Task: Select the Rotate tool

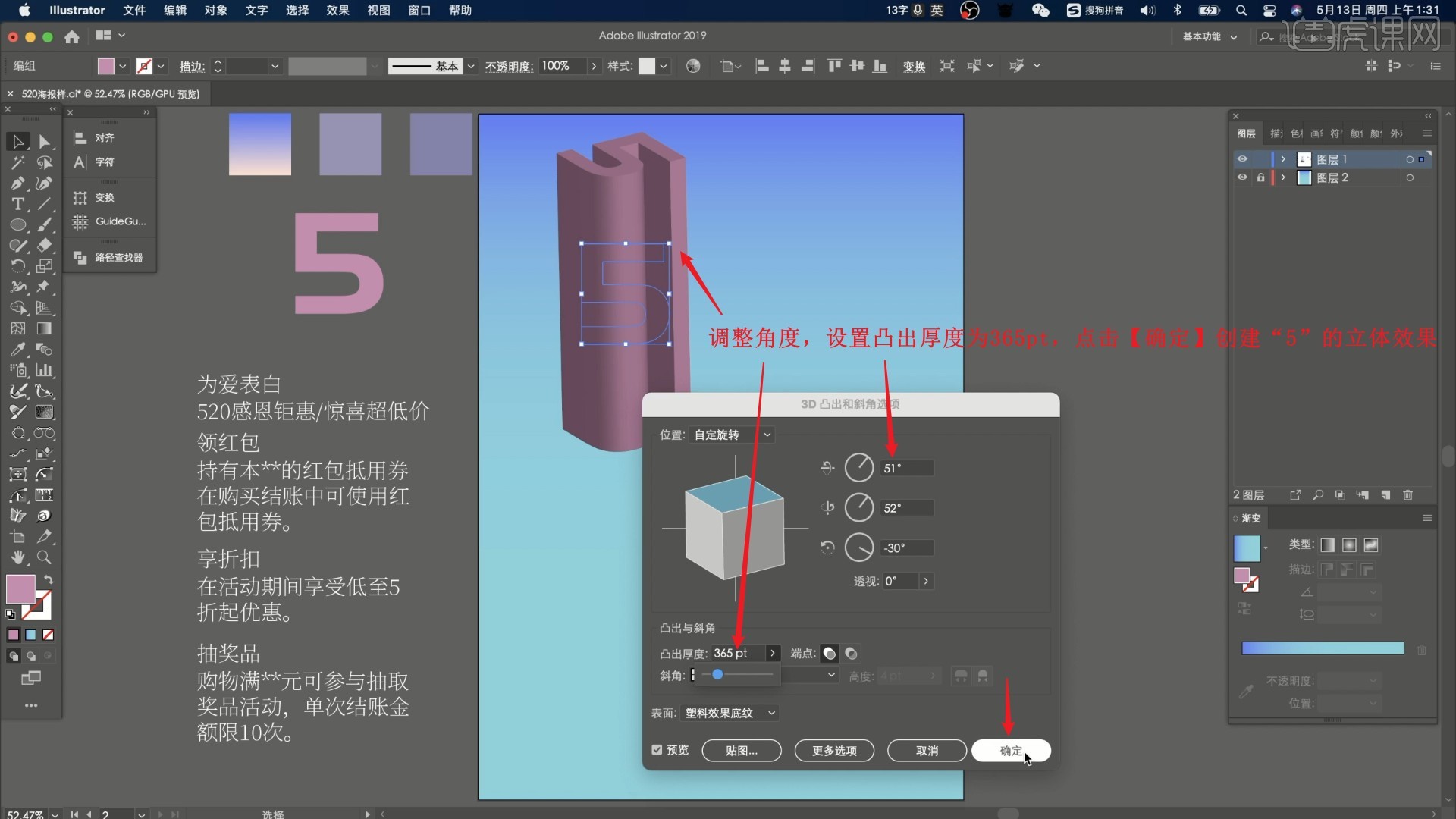Action: [18, 266]
